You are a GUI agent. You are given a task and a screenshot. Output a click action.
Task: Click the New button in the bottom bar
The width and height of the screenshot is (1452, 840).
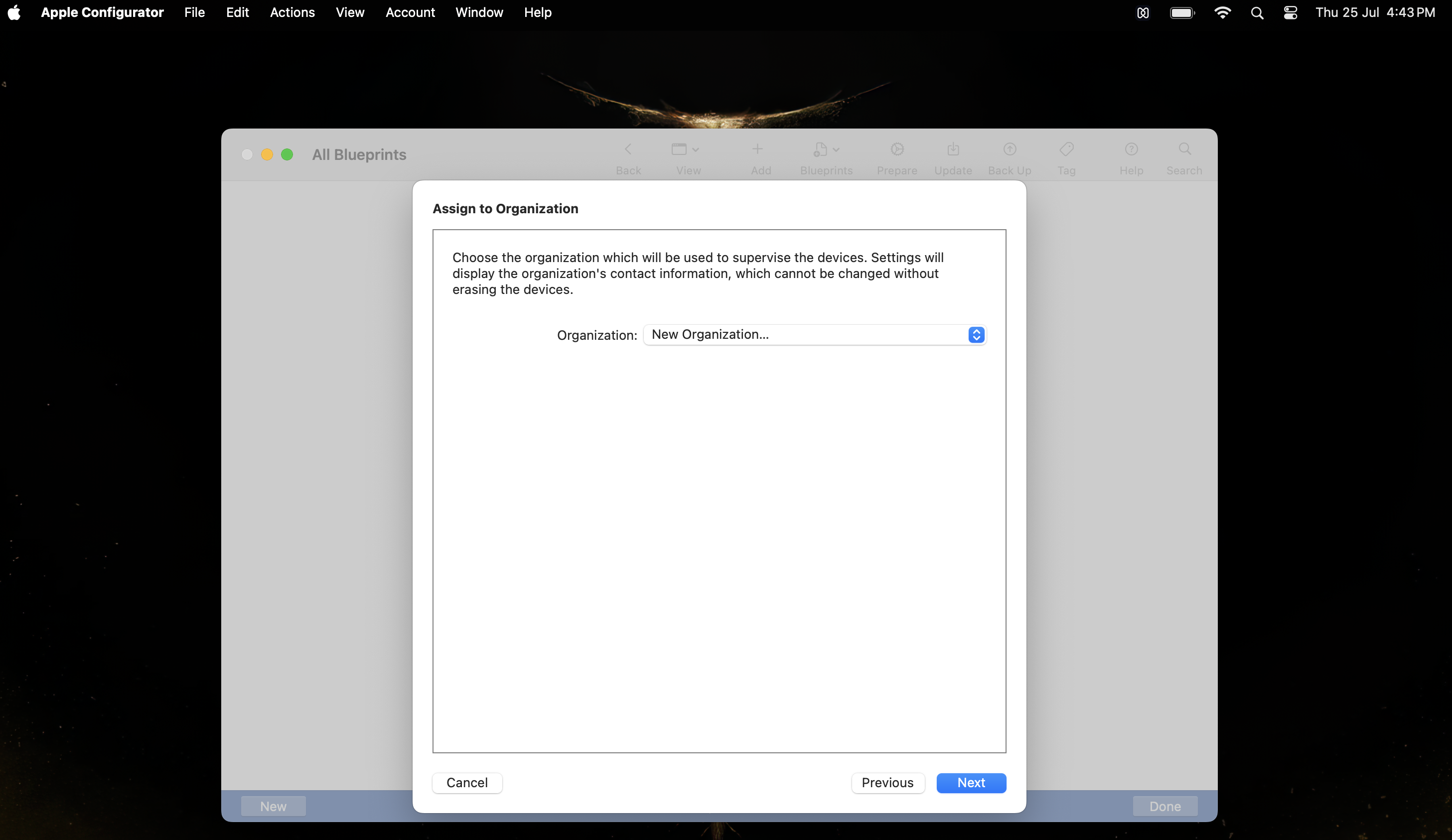coord(273,806)
